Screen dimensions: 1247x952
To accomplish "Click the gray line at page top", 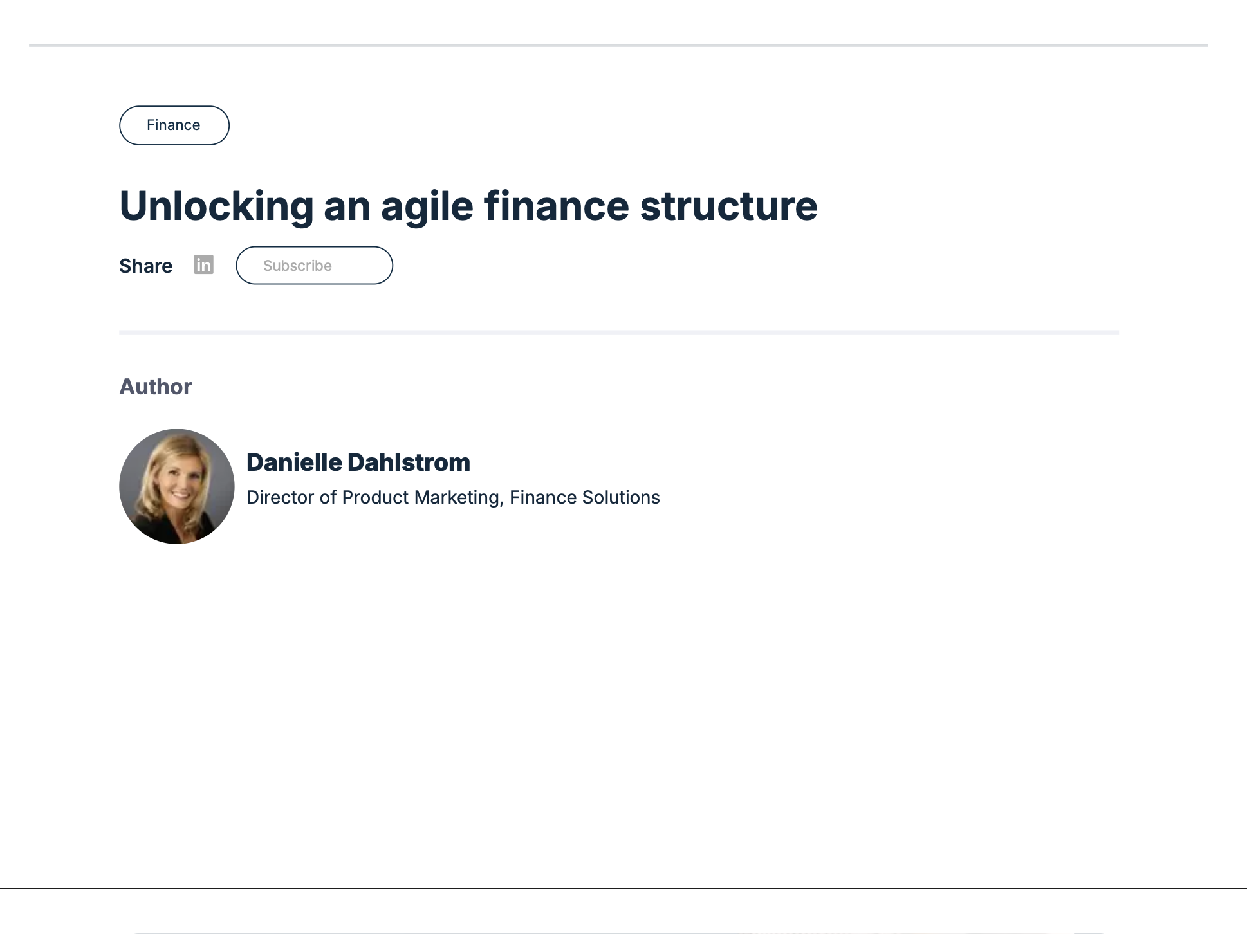I will (x=618, y=46).
